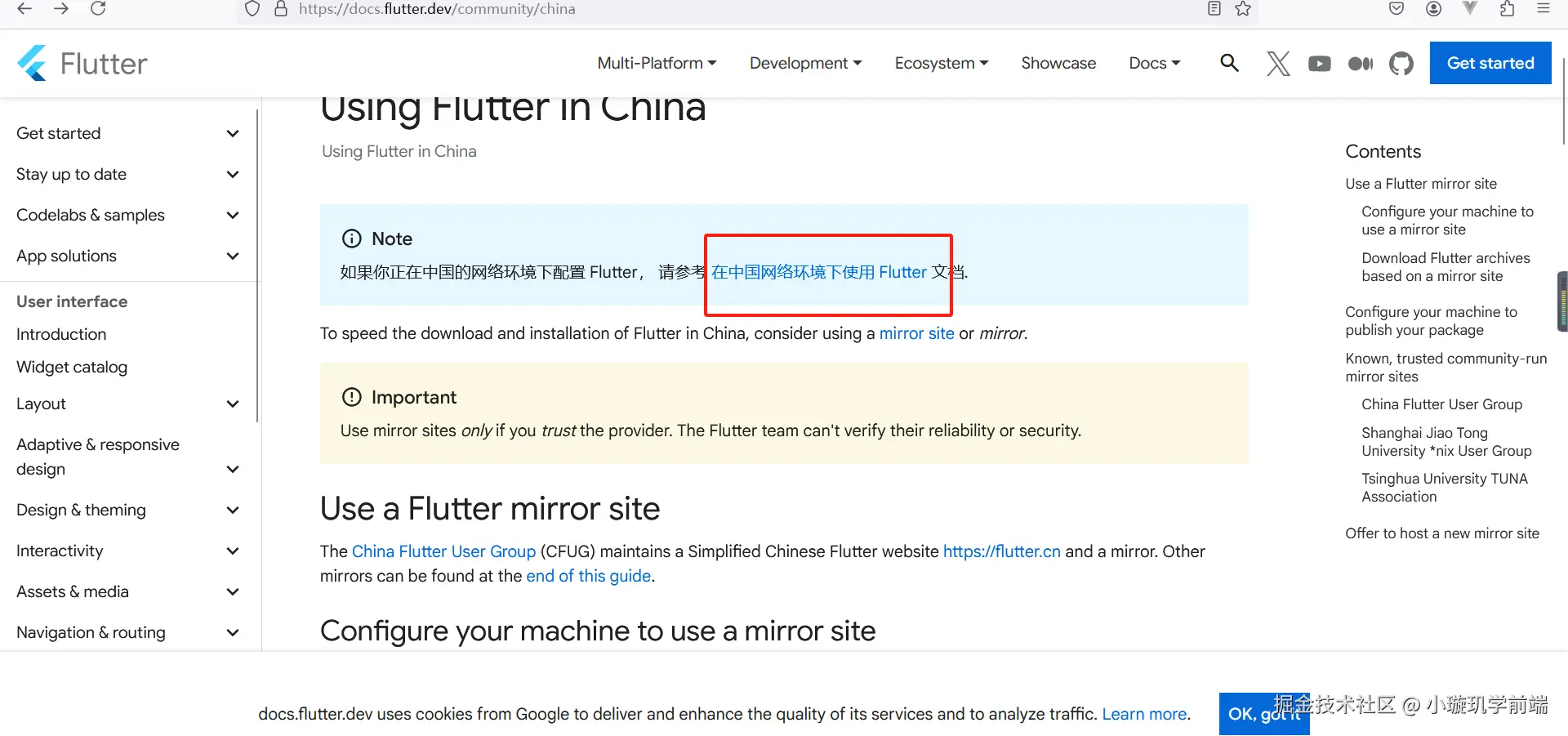The width and height of the screenshot is (1568, 736).
Task: Open Introduction in sidebar
Action: click(x=61, y=334)
